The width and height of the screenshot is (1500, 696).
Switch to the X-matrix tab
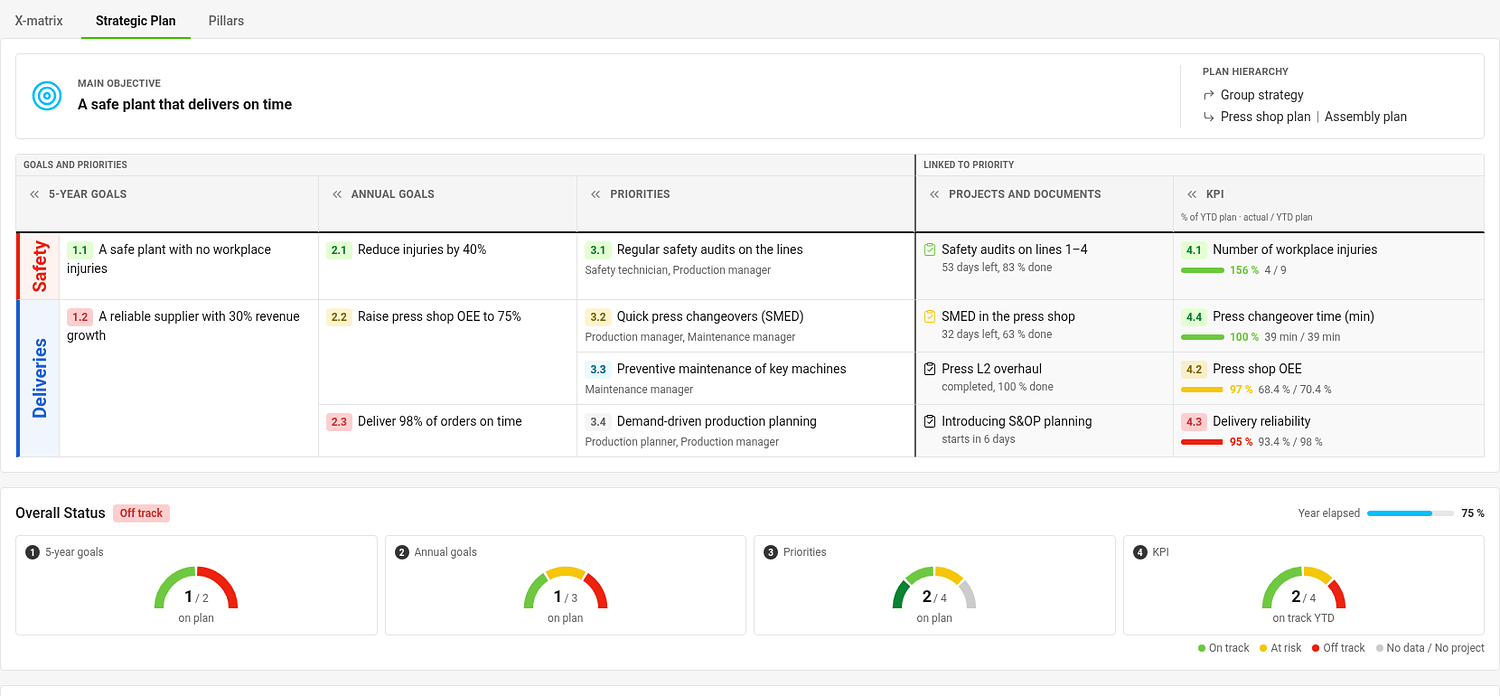pyautogui.click(x=39, y=20)
